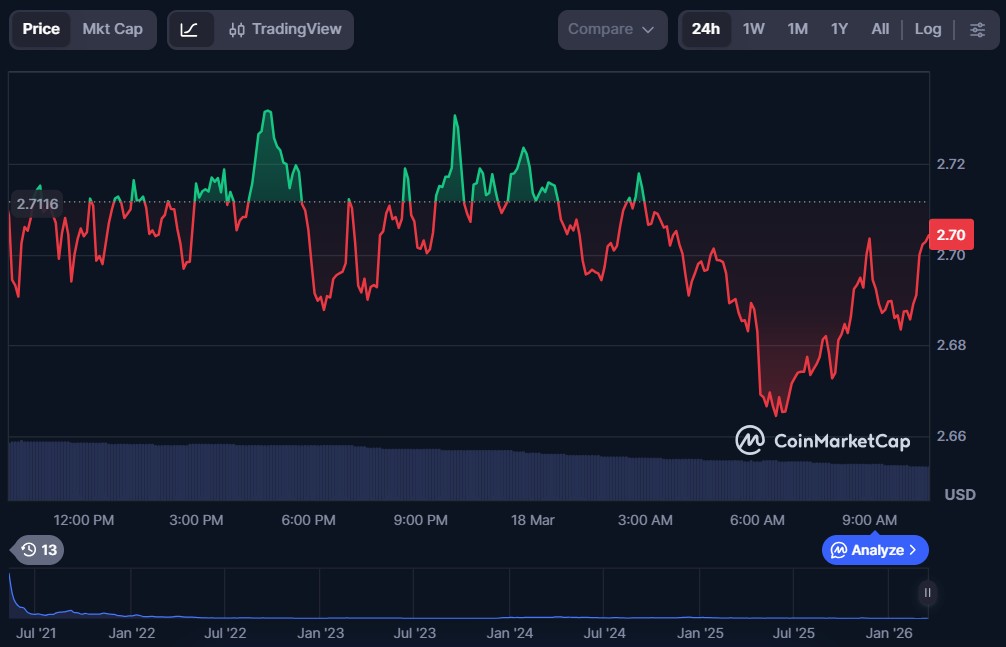Open chart settings sliders icon
This screenshot has width=1006, height=647.
977,30
